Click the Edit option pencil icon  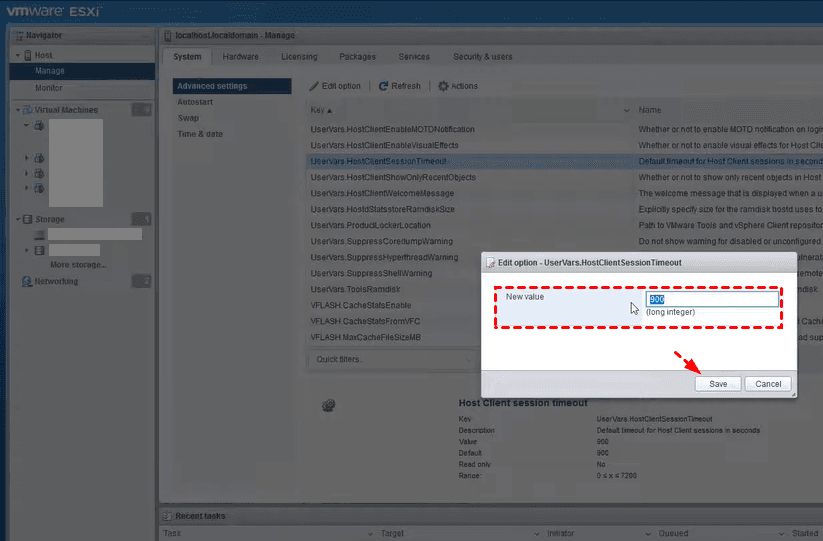click(314, 86)
